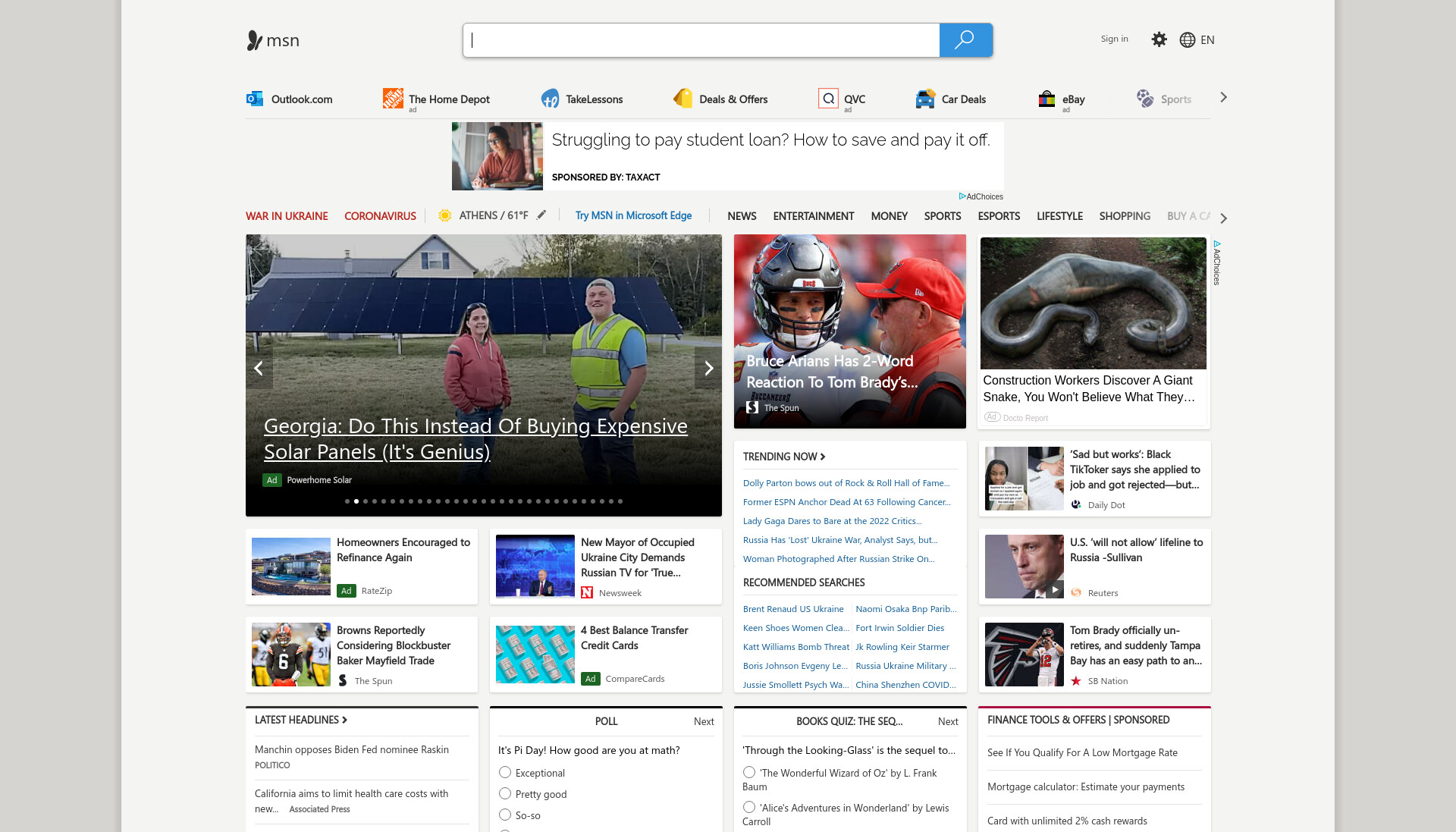Click Reuters source icon

click(x=1076, y=592)
